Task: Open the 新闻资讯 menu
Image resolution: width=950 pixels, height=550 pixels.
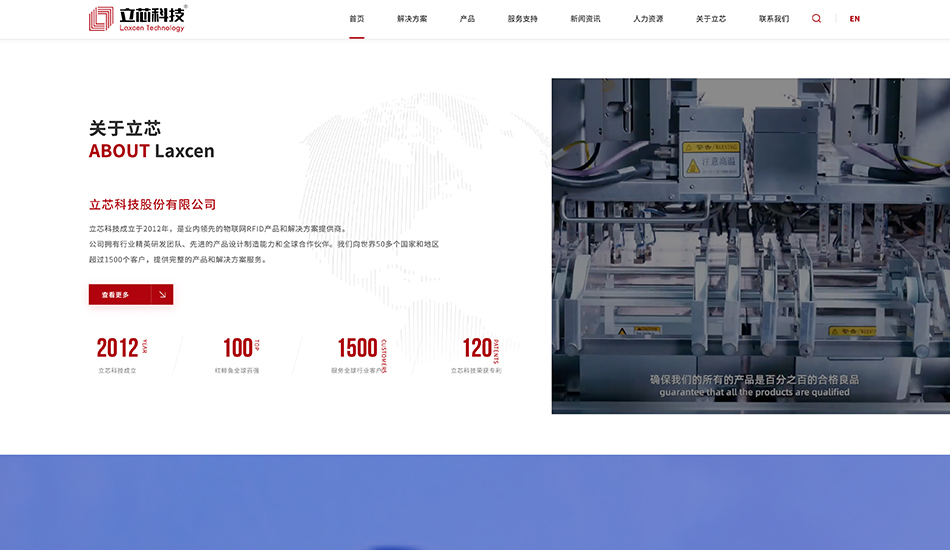Action: (585, 19)
